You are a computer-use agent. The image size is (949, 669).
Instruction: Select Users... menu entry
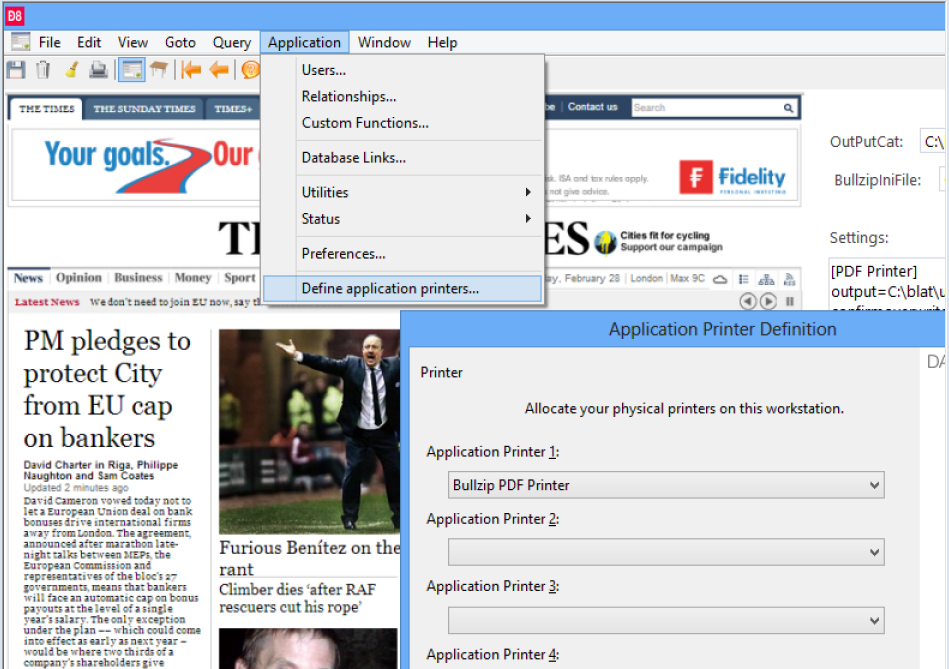coord(402,70)
